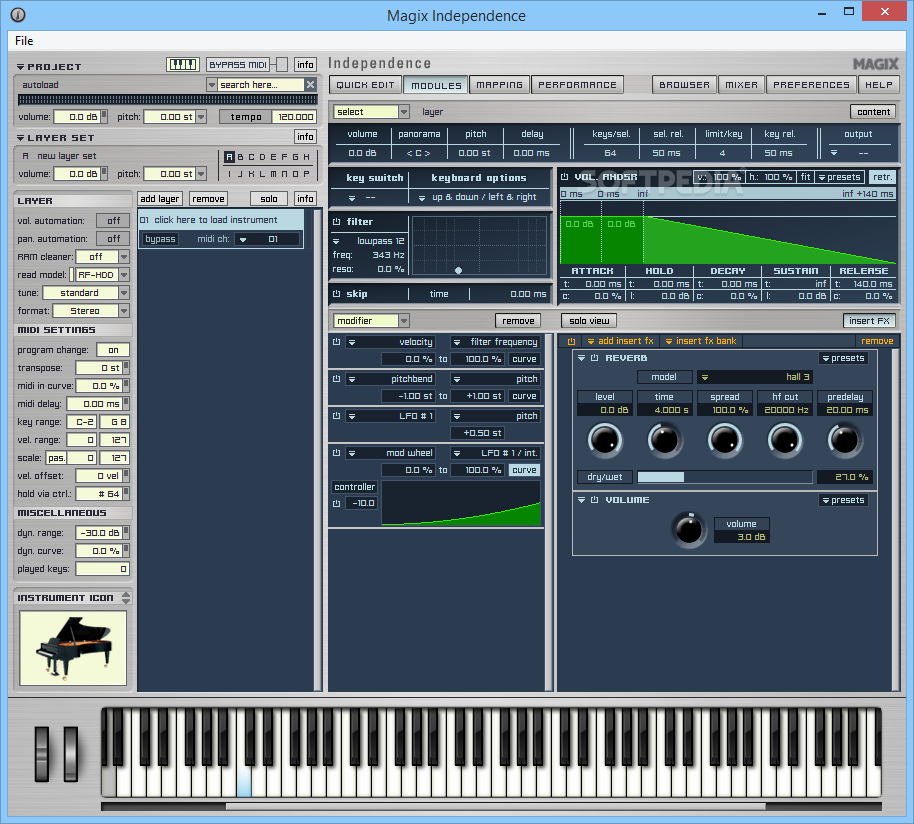Click the add layer button
This screenshot has width=914, height=824.
(x=160, y=199)
